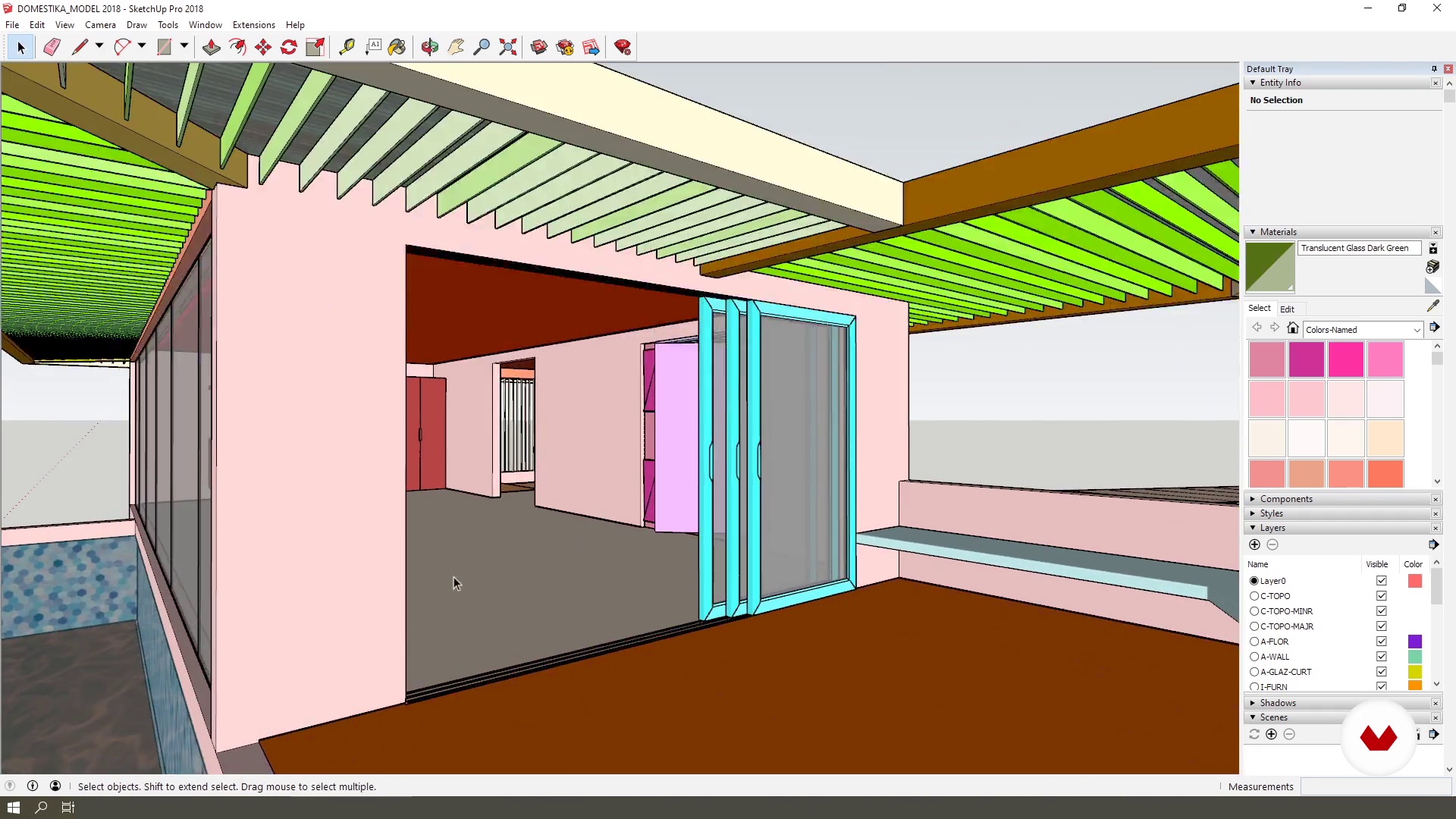Set A-FLOR as the active layer
The width and height of the screenshot is (1456, 819).
pos(1254,642)
